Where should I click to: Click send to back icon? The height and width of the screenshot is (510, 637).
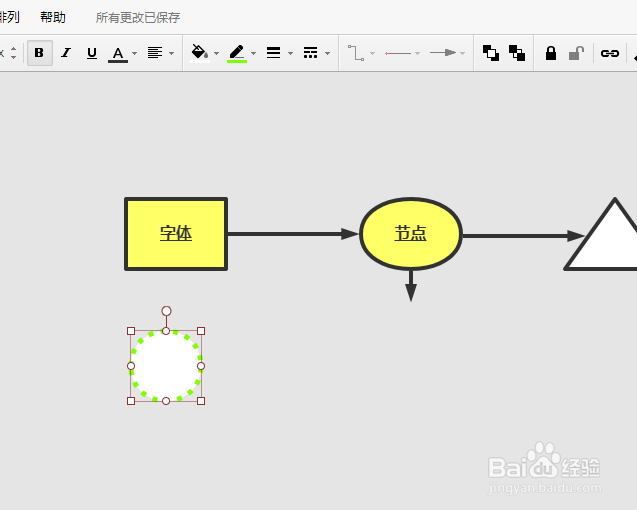pyautogui.click(x=517, y=53)
